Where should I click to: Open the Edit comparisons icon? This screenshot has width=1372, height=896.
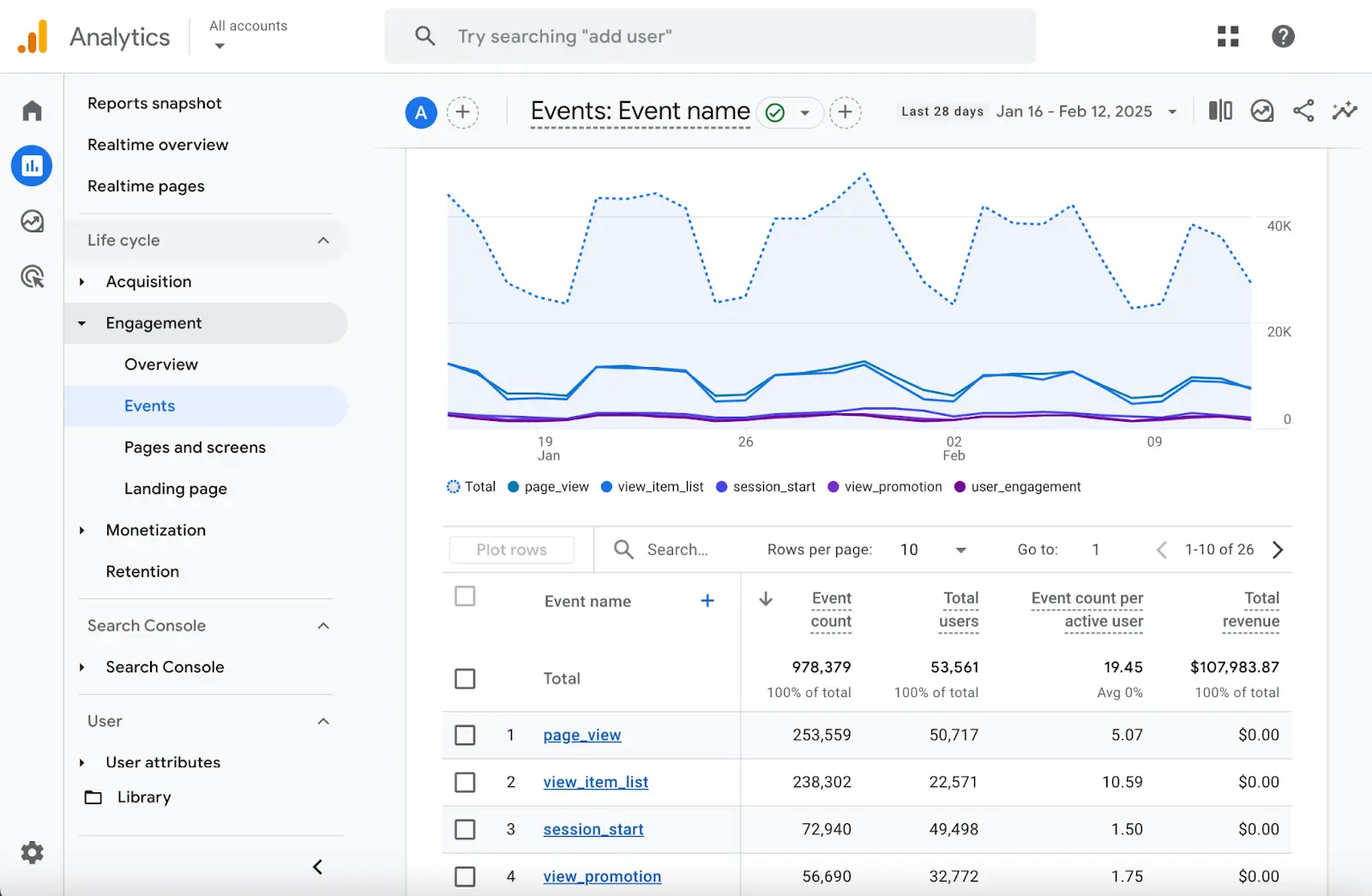point(1219,111)
